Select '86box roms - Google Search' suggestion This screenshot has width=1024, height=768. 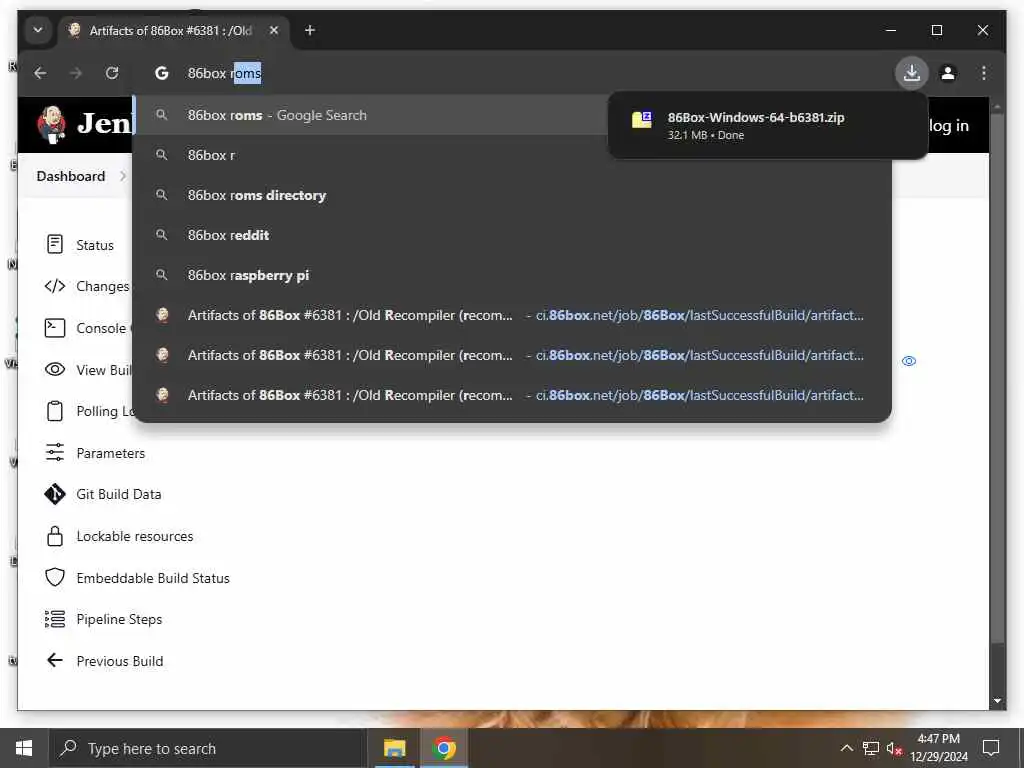370,115
